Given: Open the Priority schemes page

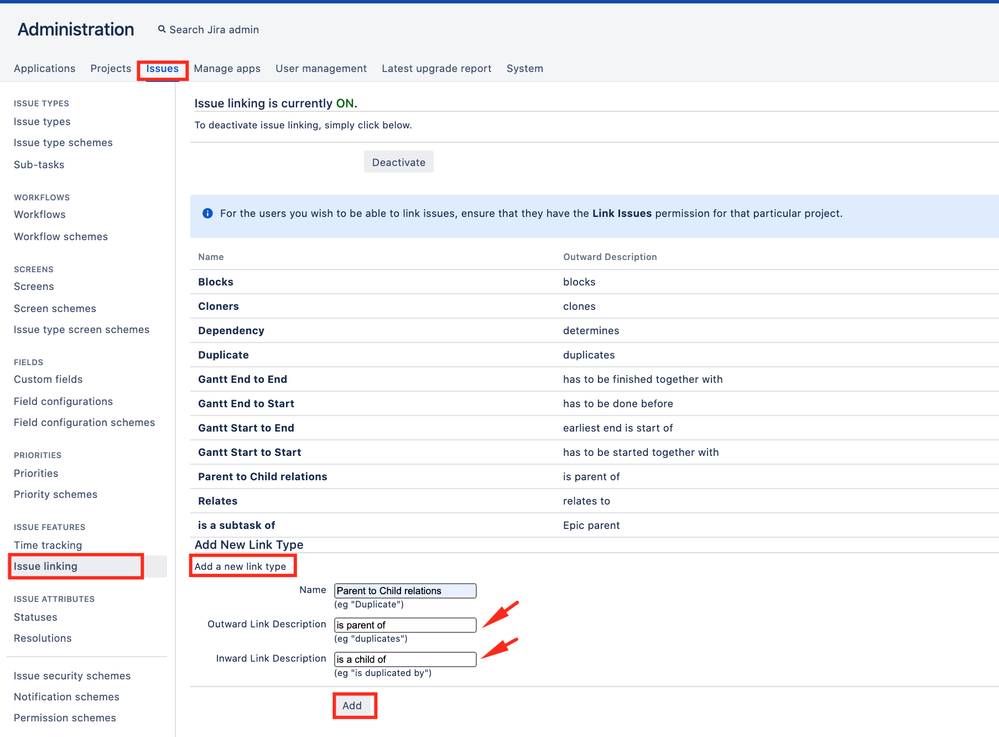Looking at the screenshot, I should (x=55, y=494).
